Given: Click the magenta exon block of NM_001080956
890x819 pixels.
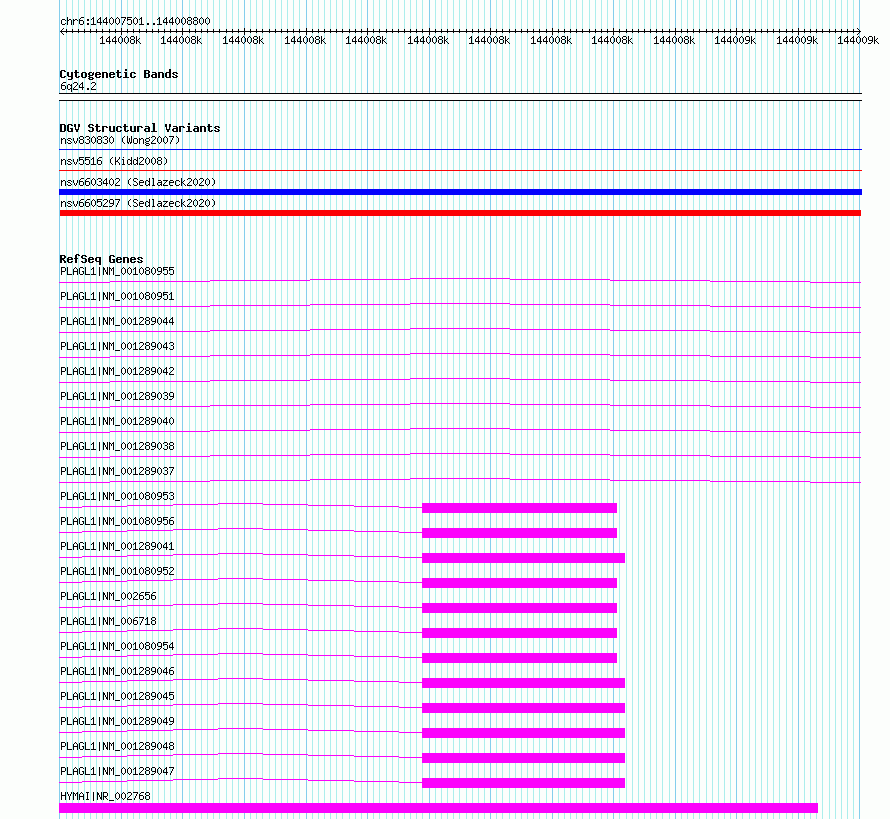Looking at the screenshot, I should pos(519,533).
